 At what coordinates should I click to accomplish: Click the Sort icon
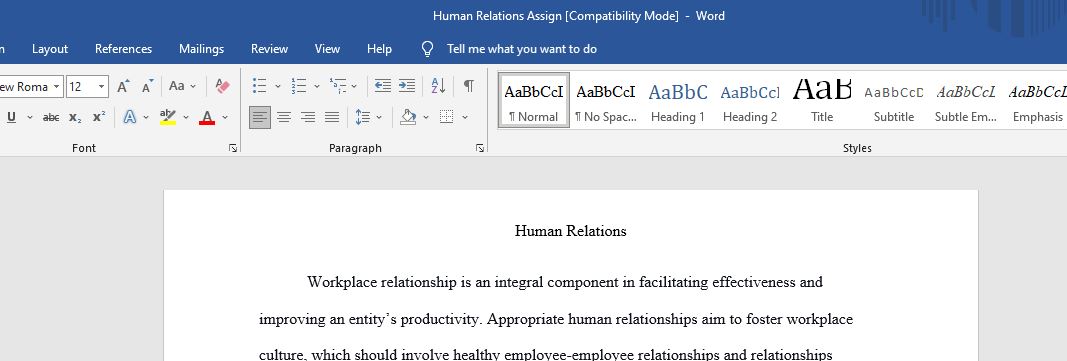click(438, 86)
